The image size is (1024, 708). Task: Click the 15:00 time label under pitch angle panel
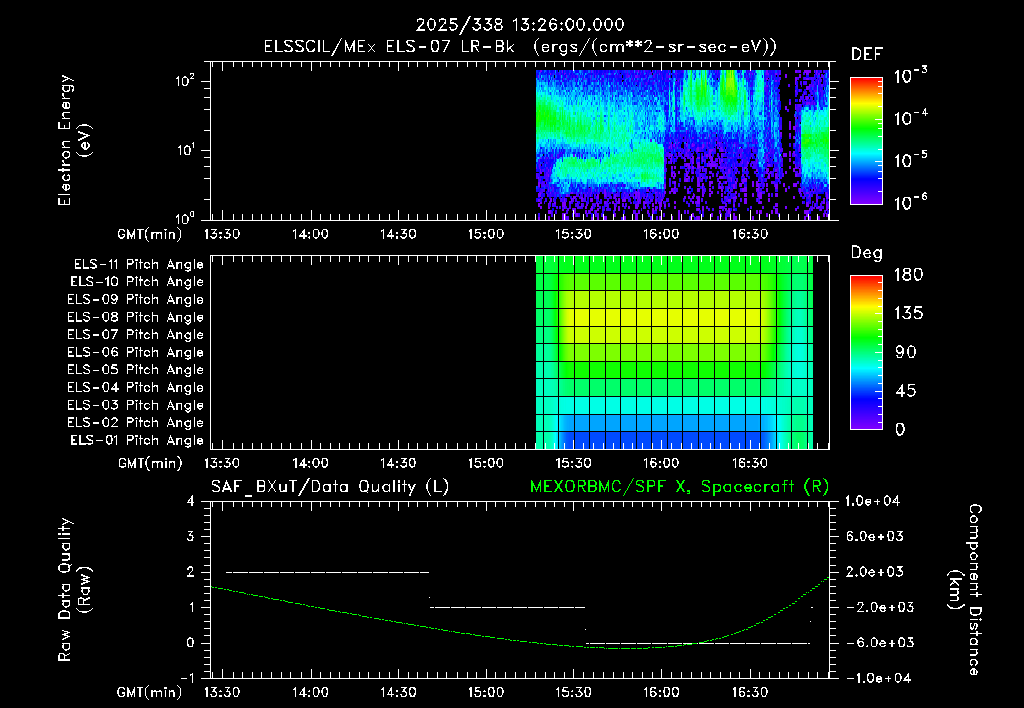tap(485, 463)
